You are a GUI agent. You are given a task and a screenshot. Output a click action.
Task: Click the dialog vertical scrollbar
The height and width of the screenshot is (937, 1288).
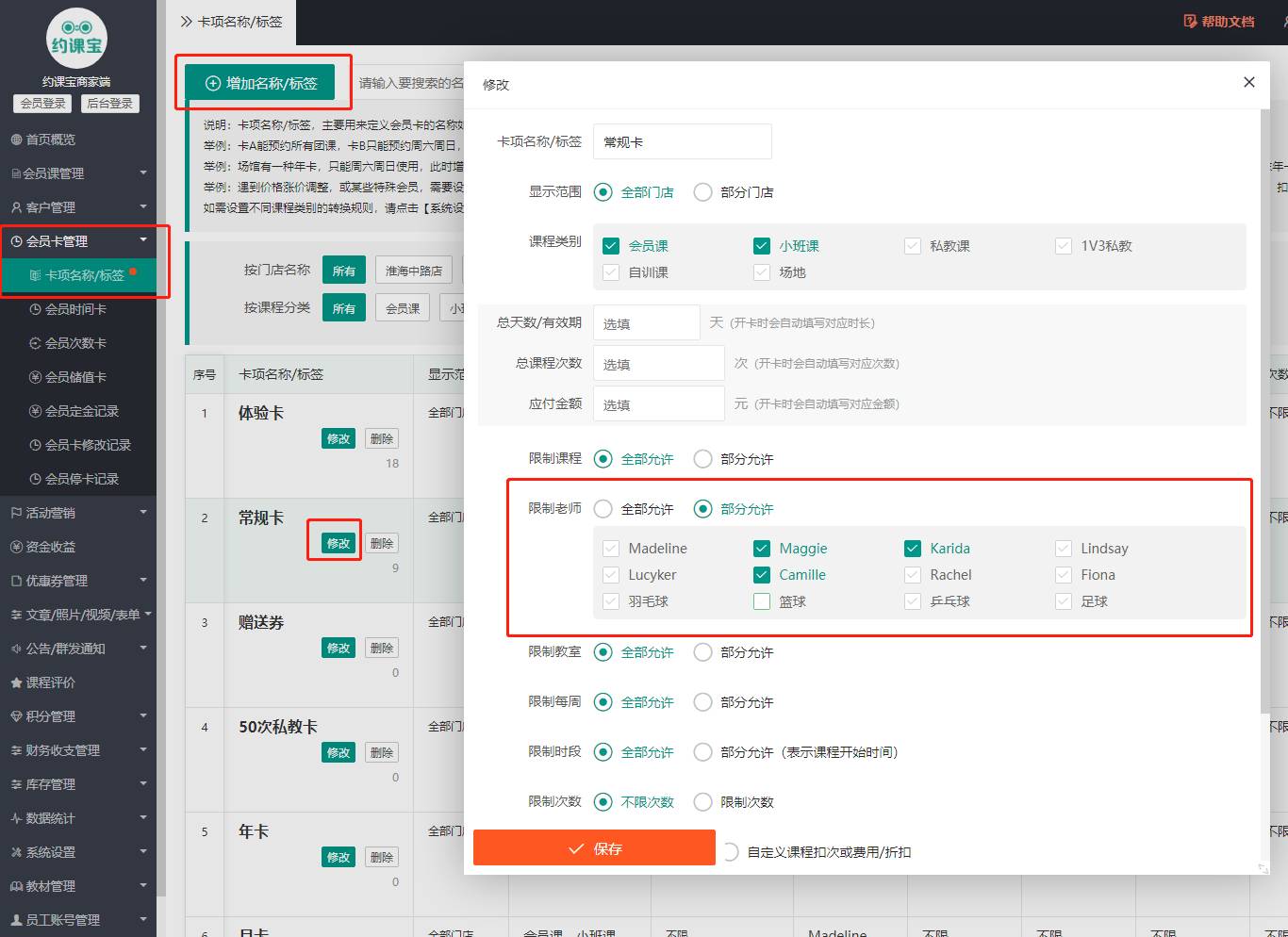click(1264, 410)
